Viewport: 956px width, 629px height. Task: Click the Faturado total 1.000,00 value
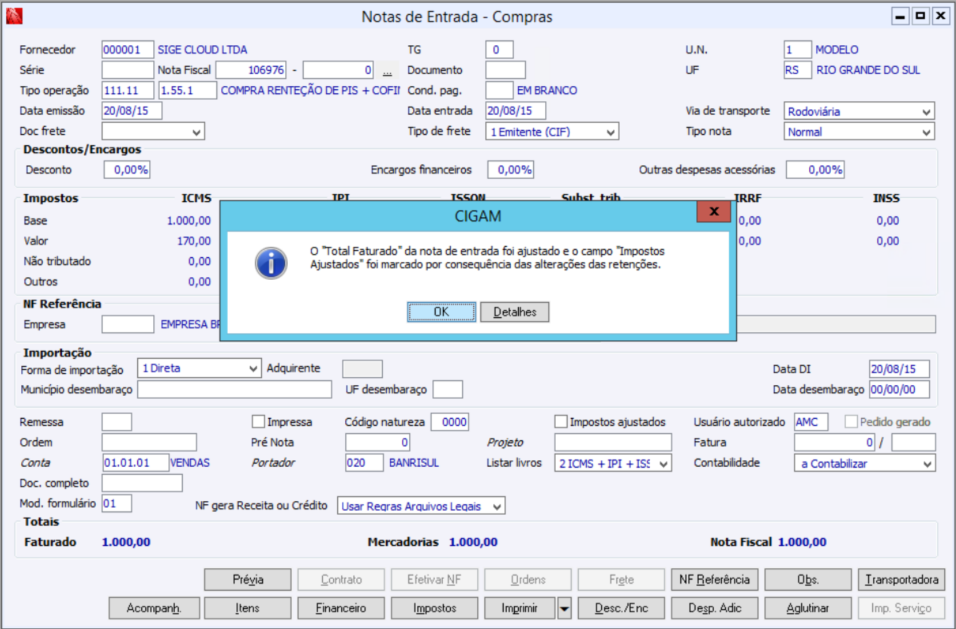pos(126,542)
